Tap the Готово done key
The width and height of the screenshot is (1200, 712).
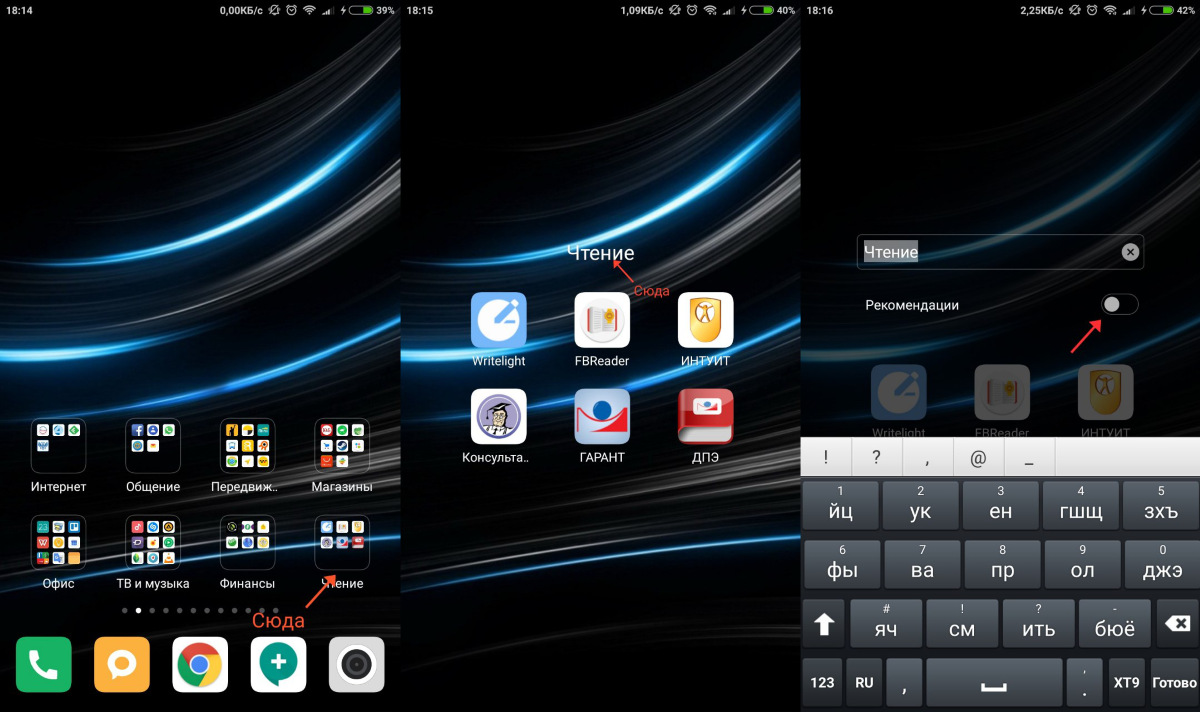pyautogui.click(x=1174, y=682)
